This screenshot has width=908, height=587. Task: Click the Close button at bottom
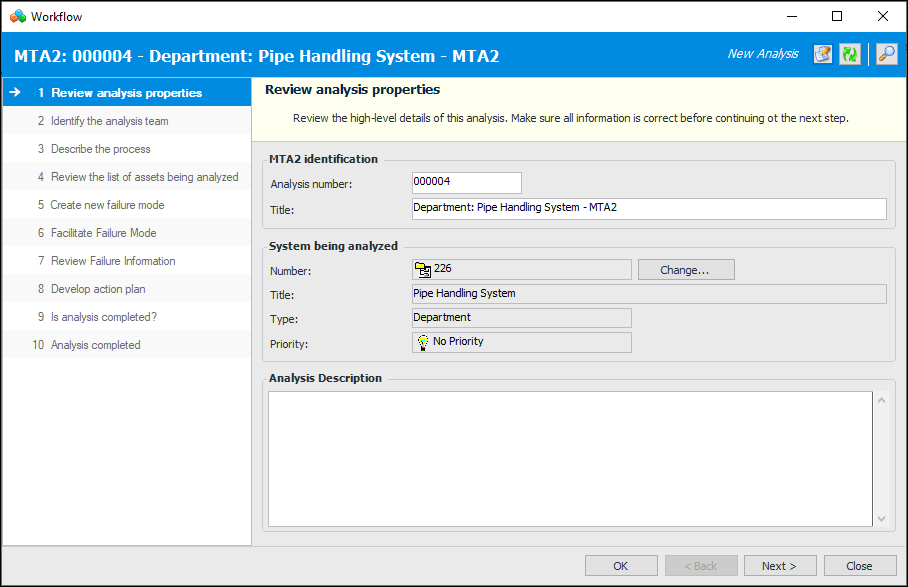coord(859,566)
